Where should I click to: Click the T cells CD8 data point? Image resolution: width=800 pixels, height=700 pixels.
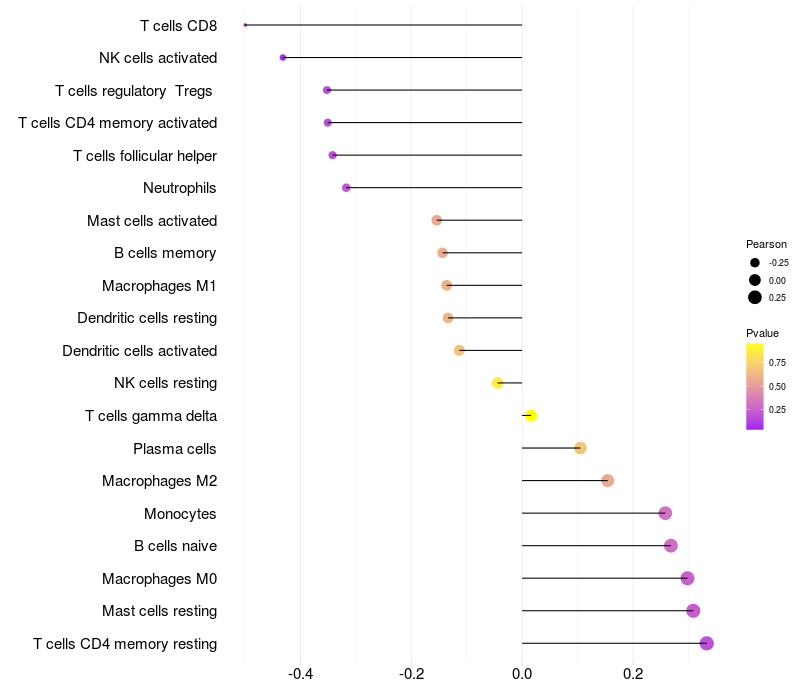[245, 25]
